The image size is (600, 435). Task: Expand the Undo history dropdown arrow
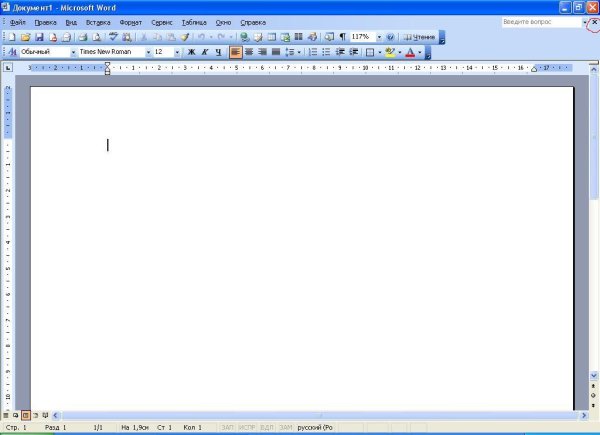pos(211,37)
